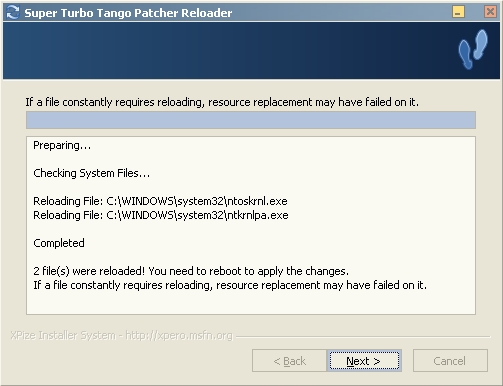Click the disabled Cancel button

point(450,361)
